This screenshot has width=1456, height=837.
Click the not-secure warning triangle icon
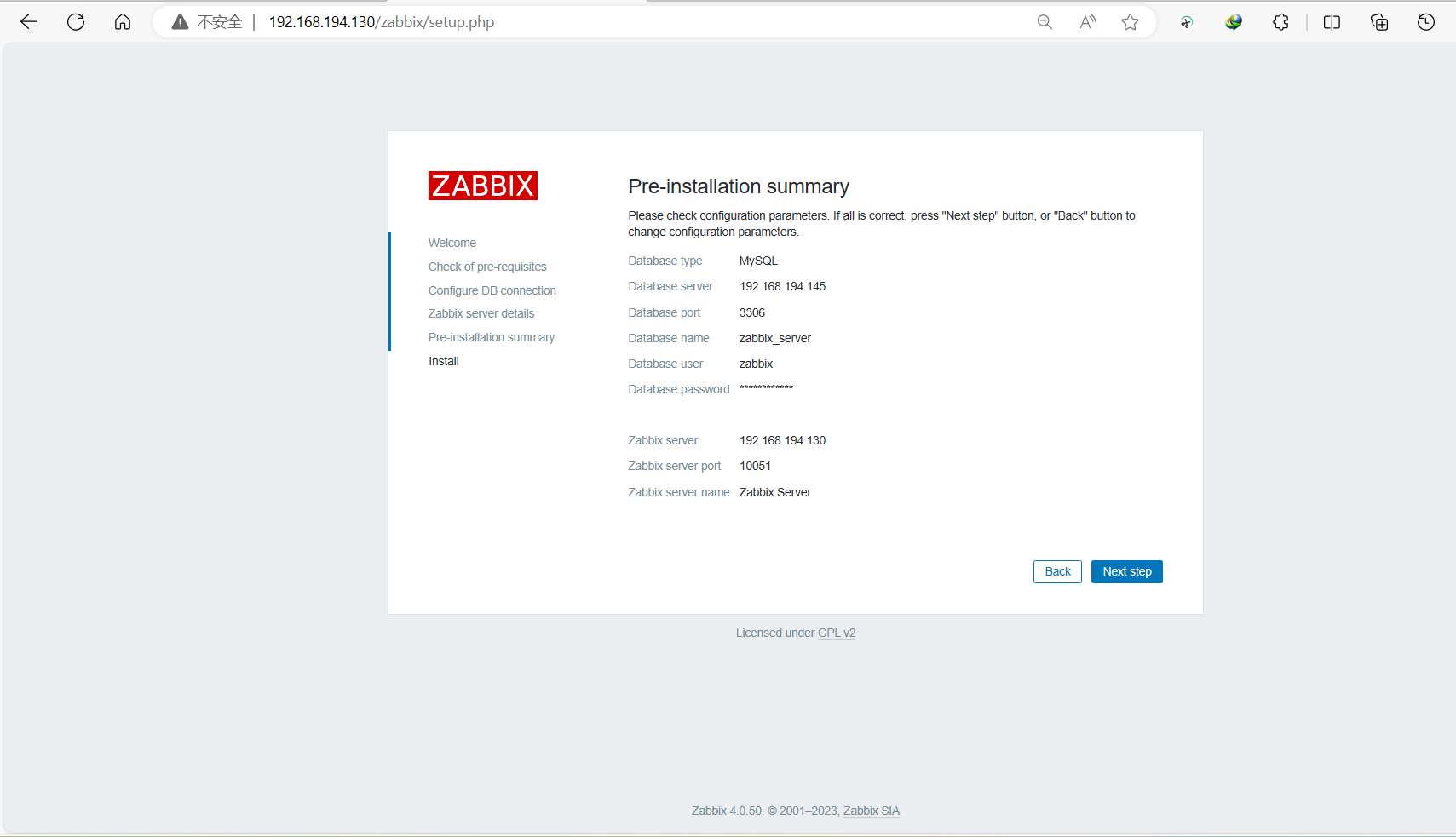coord(180,22)
